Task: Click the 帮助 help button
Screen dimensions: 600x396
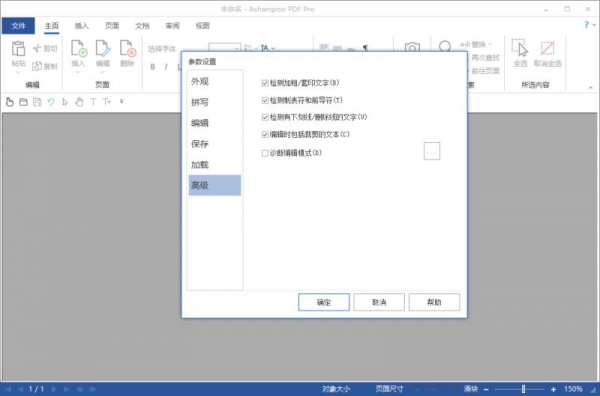Action: point(434,302)
